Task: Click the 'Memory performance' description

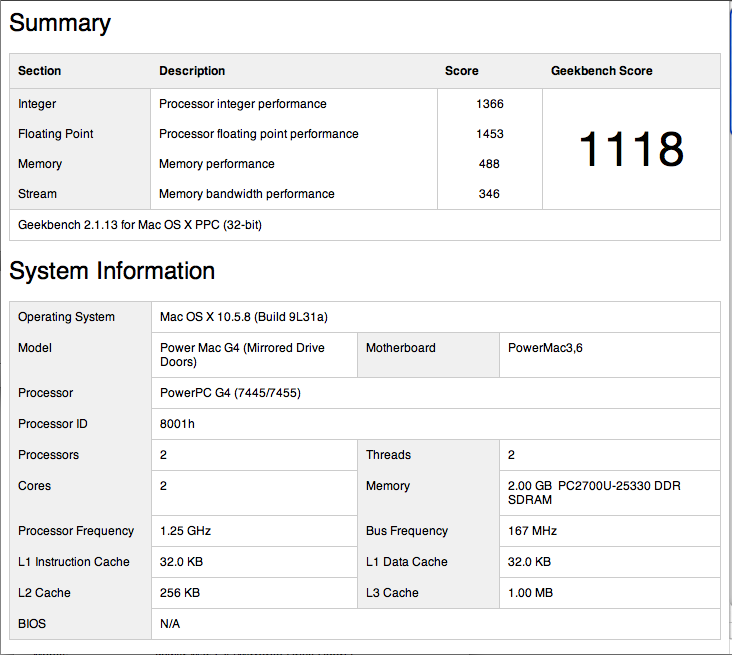Action: 217,164
